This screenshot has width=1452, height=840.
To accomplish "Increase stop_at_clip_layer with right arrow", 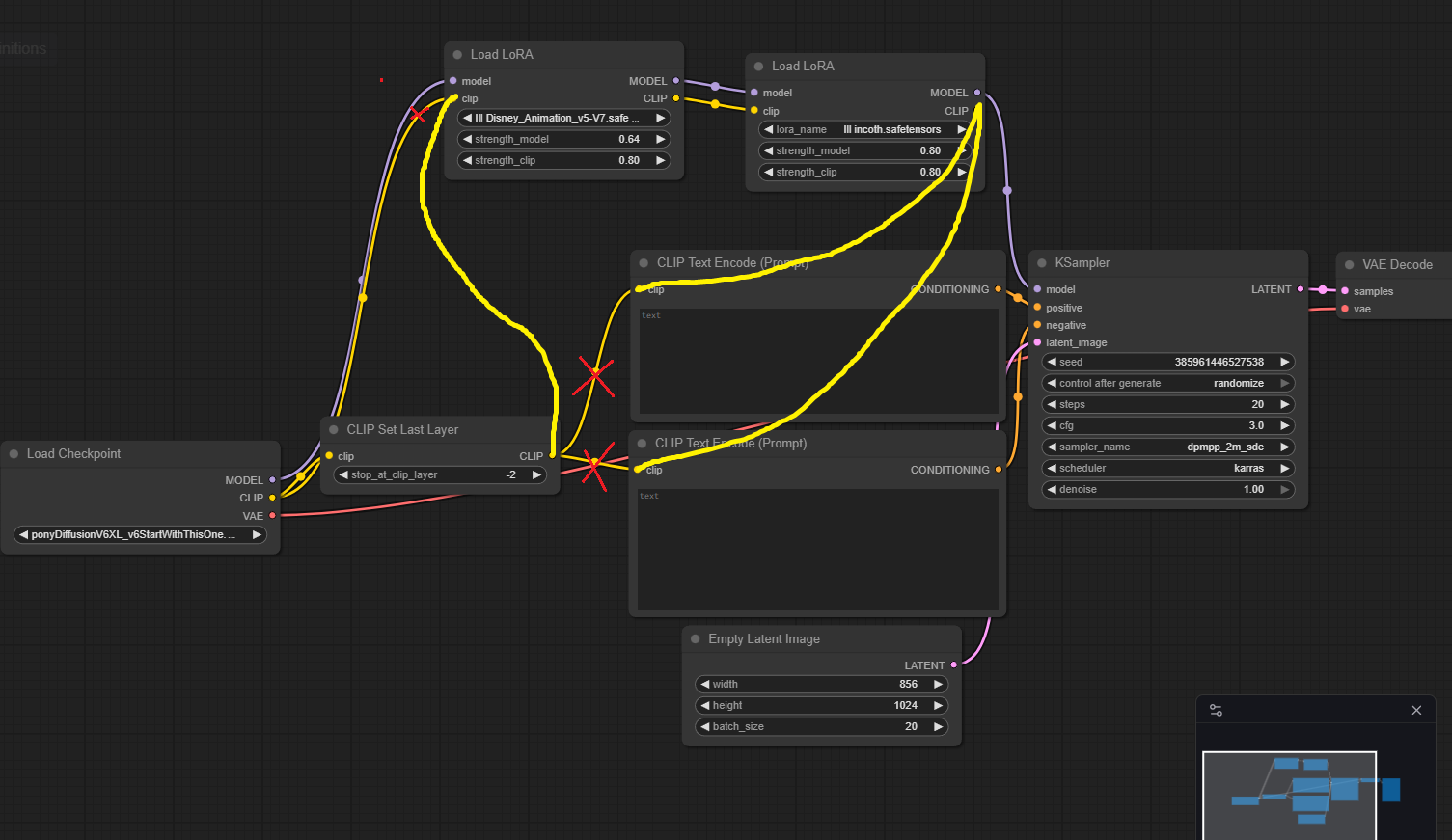I will click(x=536, y=475).
